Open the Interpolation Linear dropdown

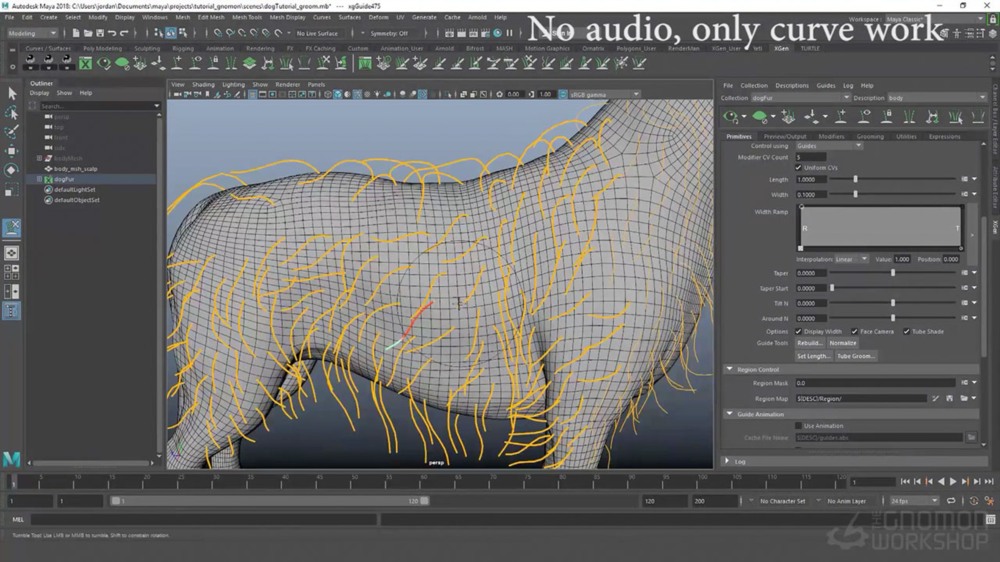[x=851, y=259]
